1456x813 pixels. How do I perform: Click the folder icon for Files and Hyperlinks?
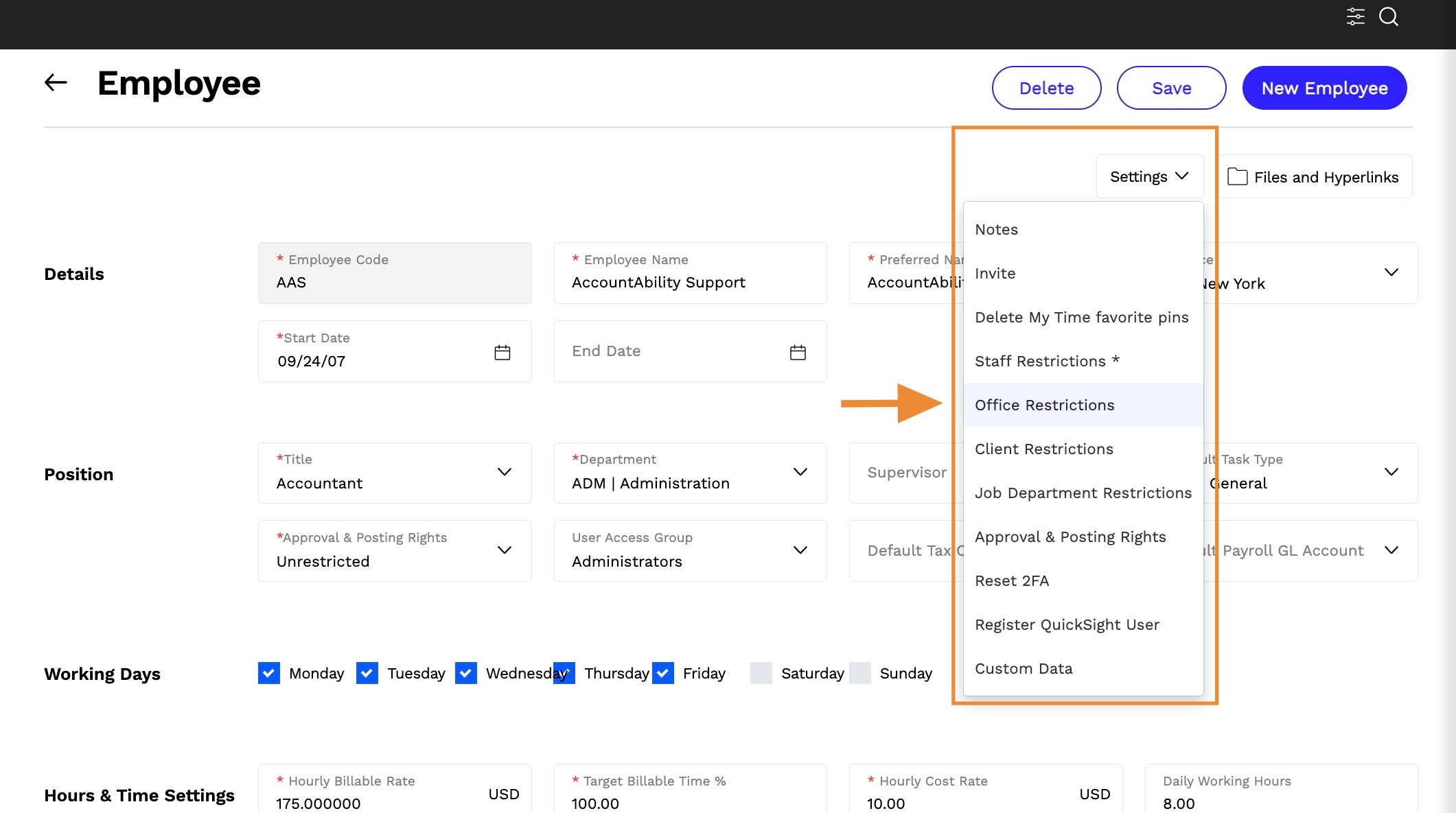pos(1237,177)
